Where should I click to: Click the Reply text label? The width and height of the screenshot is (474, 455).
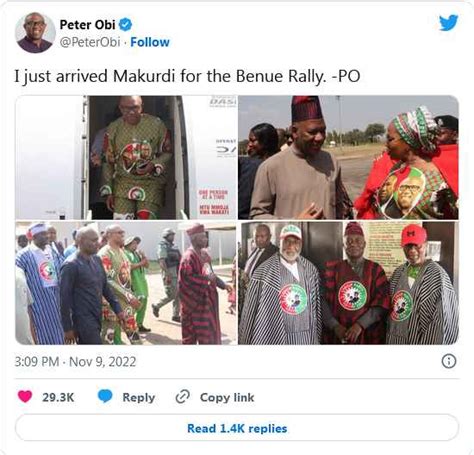[139, 397]
